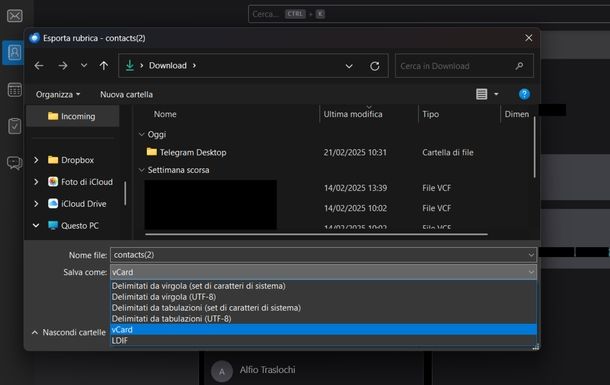Click the file list vertical scrollbar
The image size is (610, 385).
click(534, 147)
